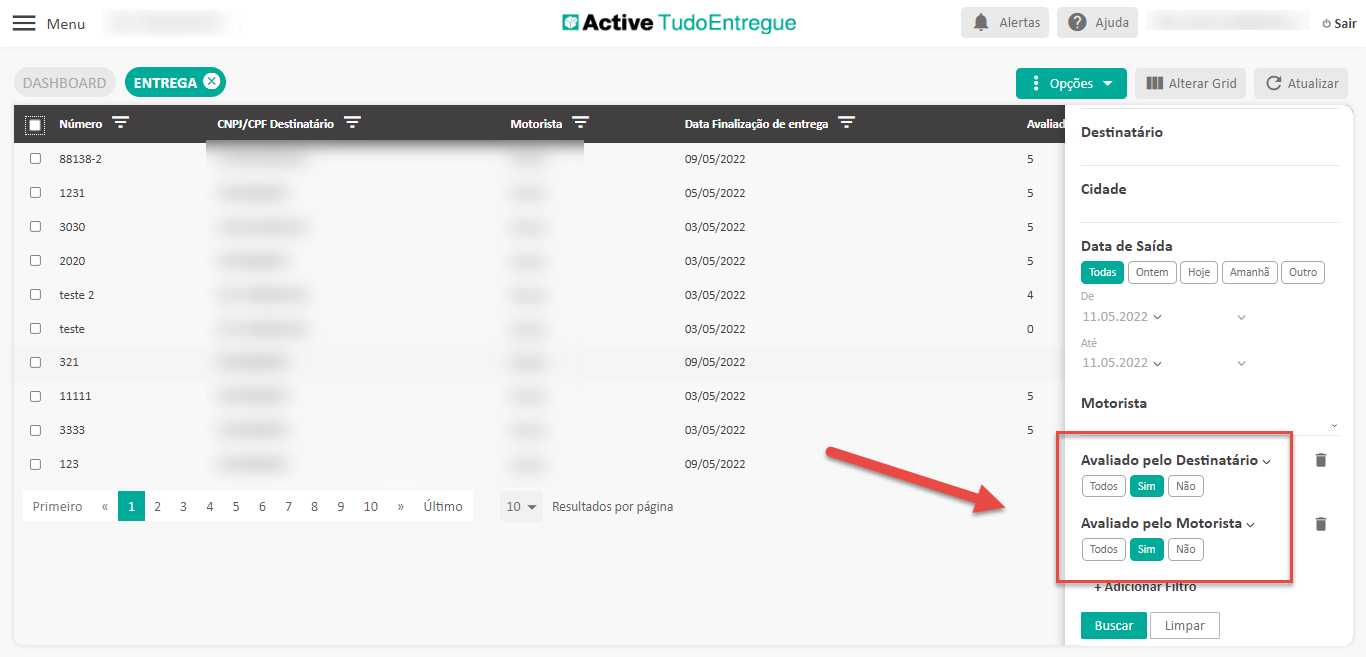Tick the checkbox for row 88138-2
The image size is (1366, 657).
click(35, 159)
